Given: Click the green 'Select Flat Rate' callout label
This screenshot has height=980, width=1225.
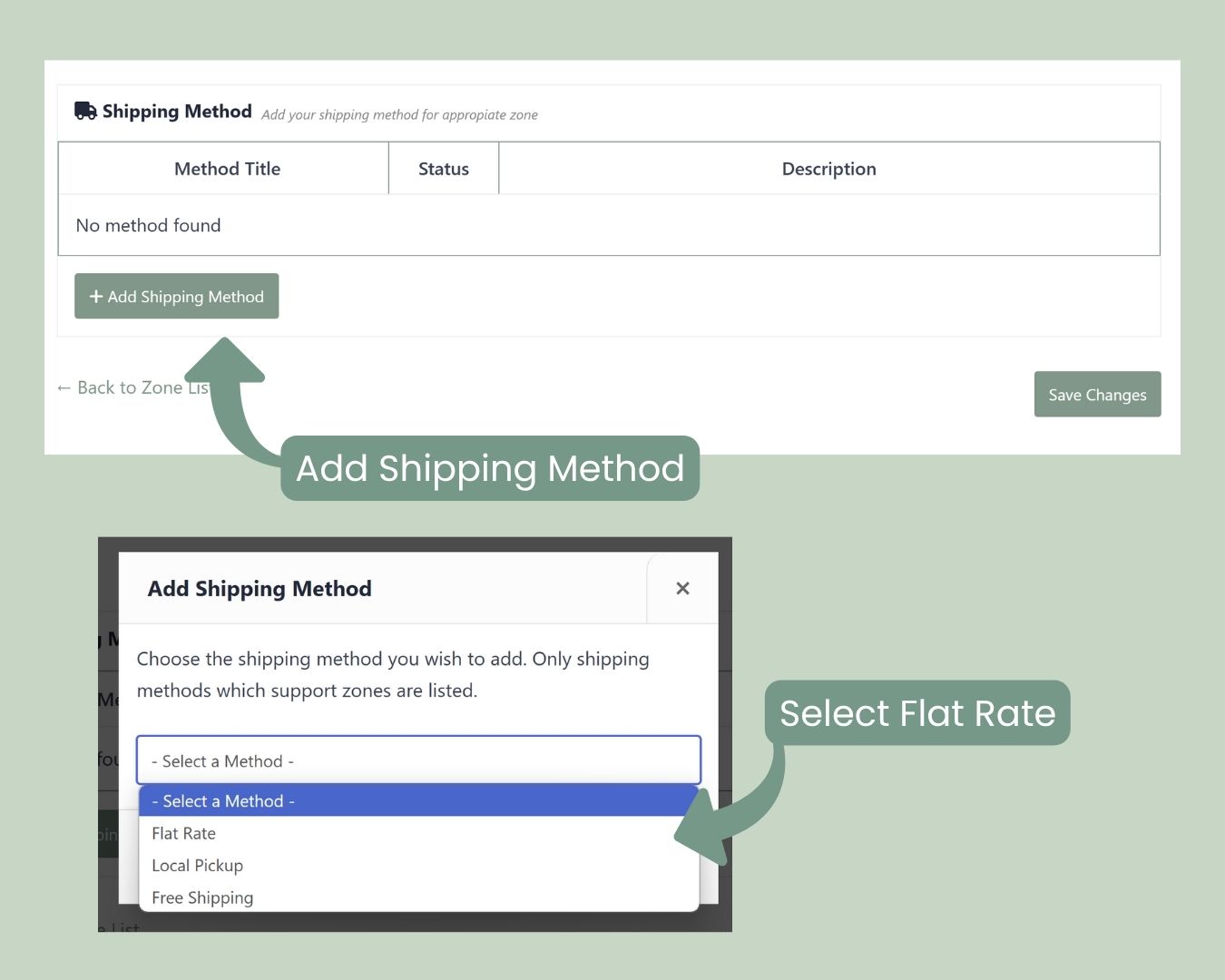Looking at the screenshot, I should point(917,713).
